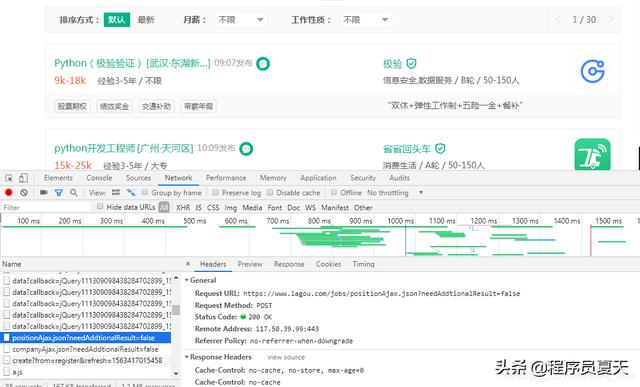Toggle the blue filter funnel icon

pyautogui.click(x=59, y=193)
